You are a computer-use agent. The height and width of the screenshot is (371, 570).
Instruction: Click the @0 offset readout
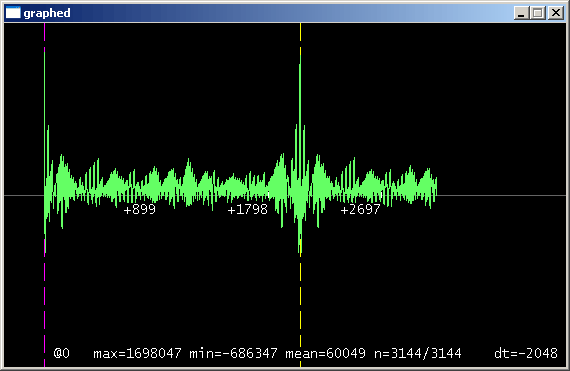(x=62, y=353)
